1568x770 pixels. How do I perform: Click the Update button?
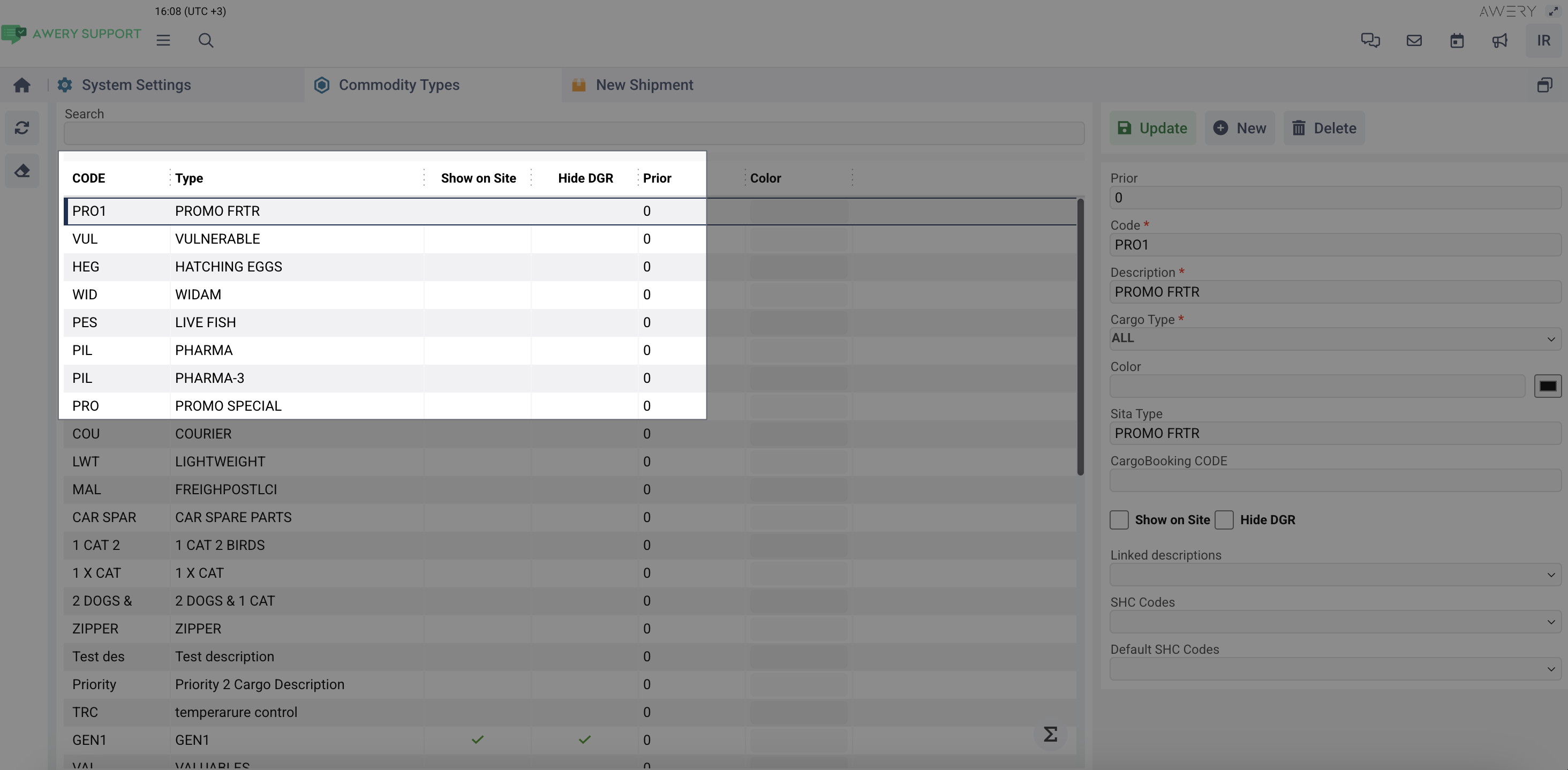(x=1152, y=128)
